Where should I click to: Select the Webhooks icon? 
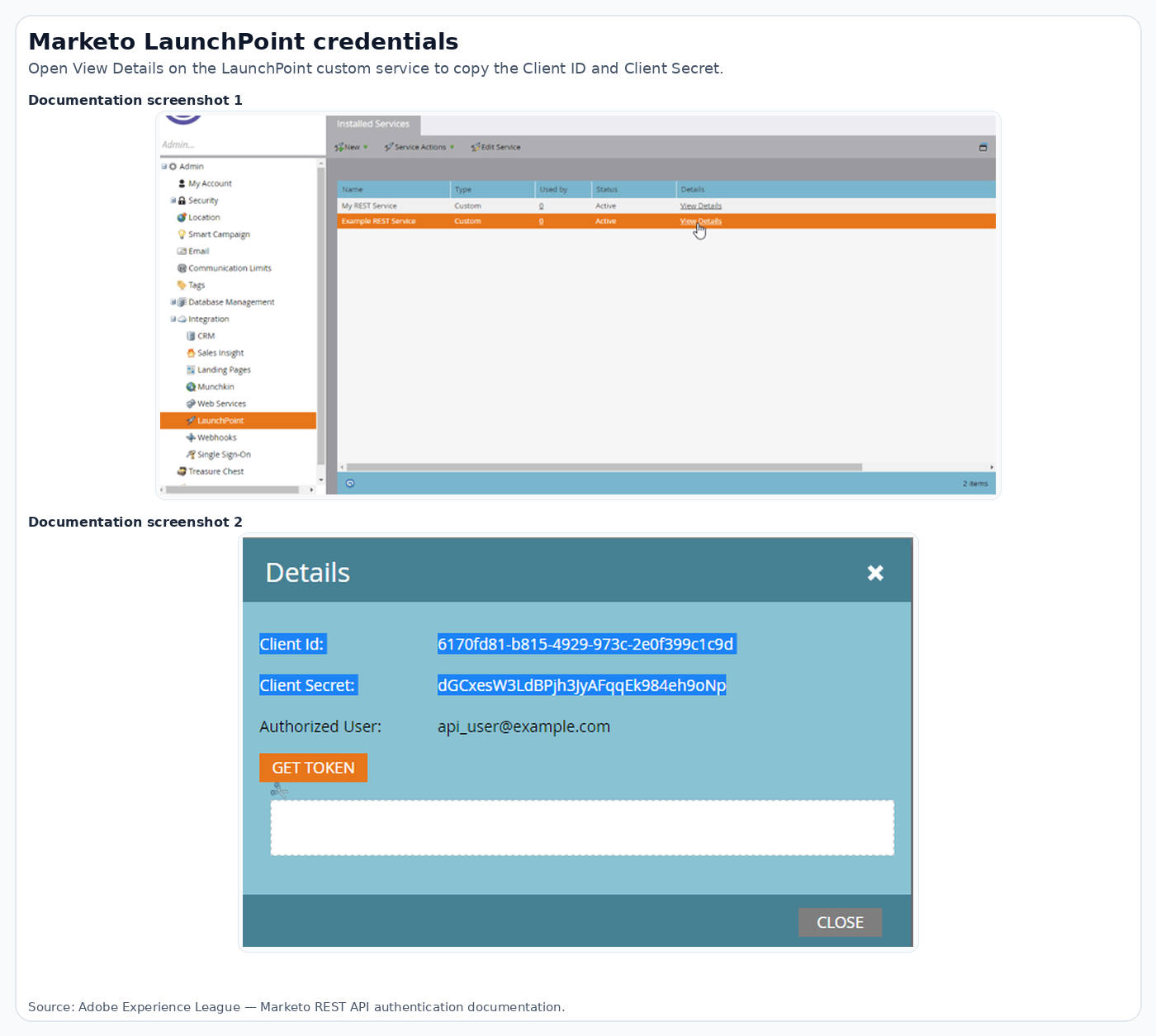coord(191,438)
